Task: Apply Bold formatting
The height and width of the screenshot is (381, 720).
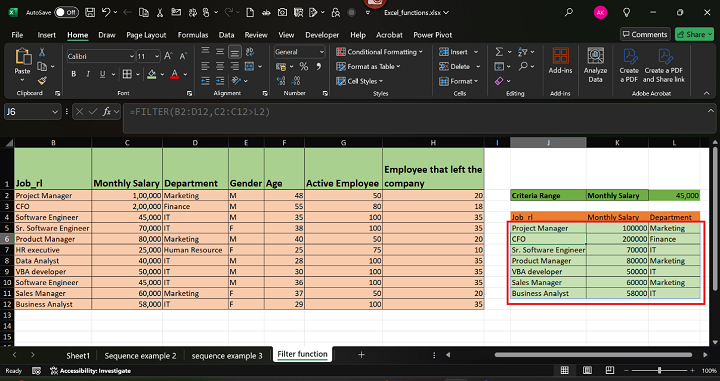Action: [x=73, y=74]
